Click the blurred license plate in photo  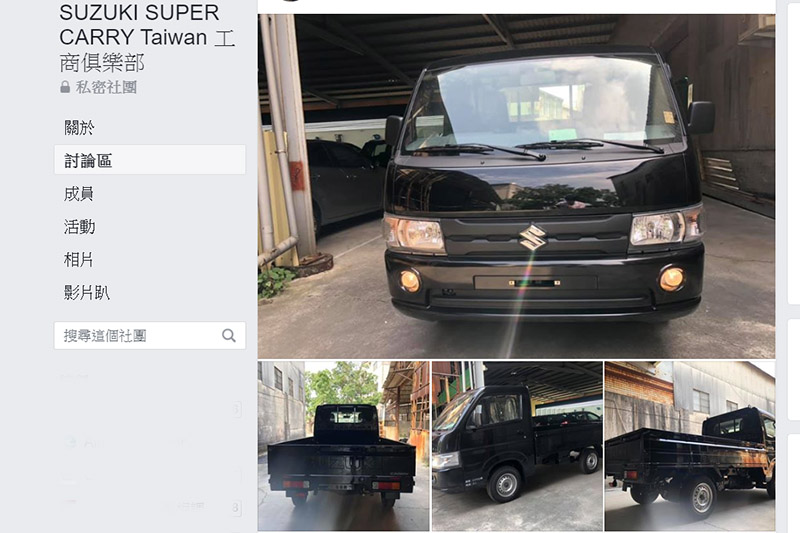[535, 283]
